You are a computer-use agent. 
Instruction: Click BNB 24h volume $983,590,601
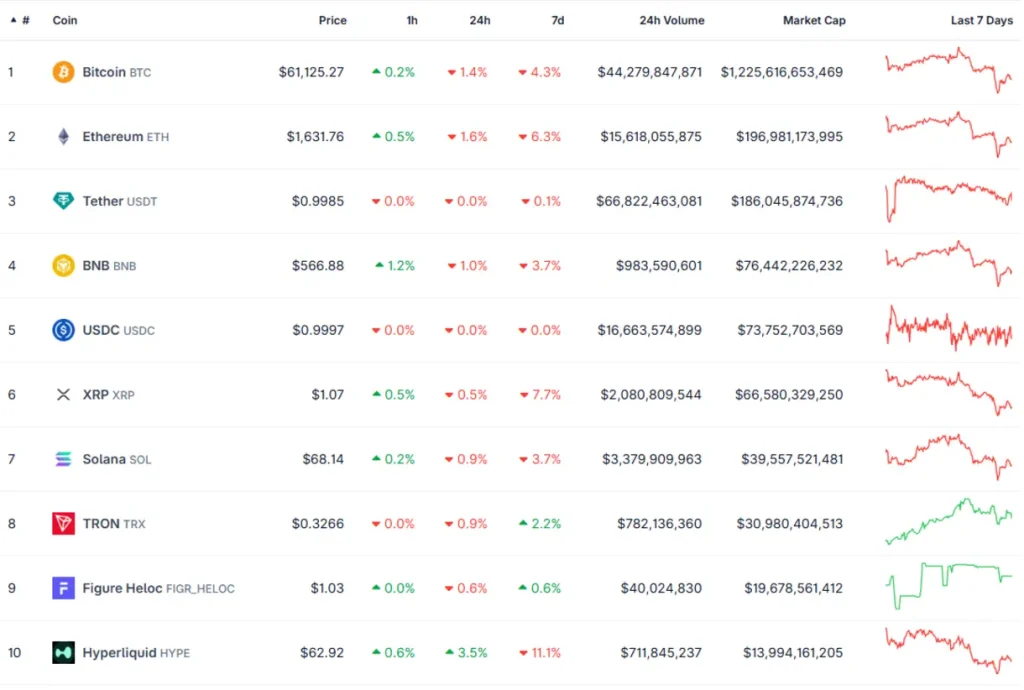(x=659, y=266)
